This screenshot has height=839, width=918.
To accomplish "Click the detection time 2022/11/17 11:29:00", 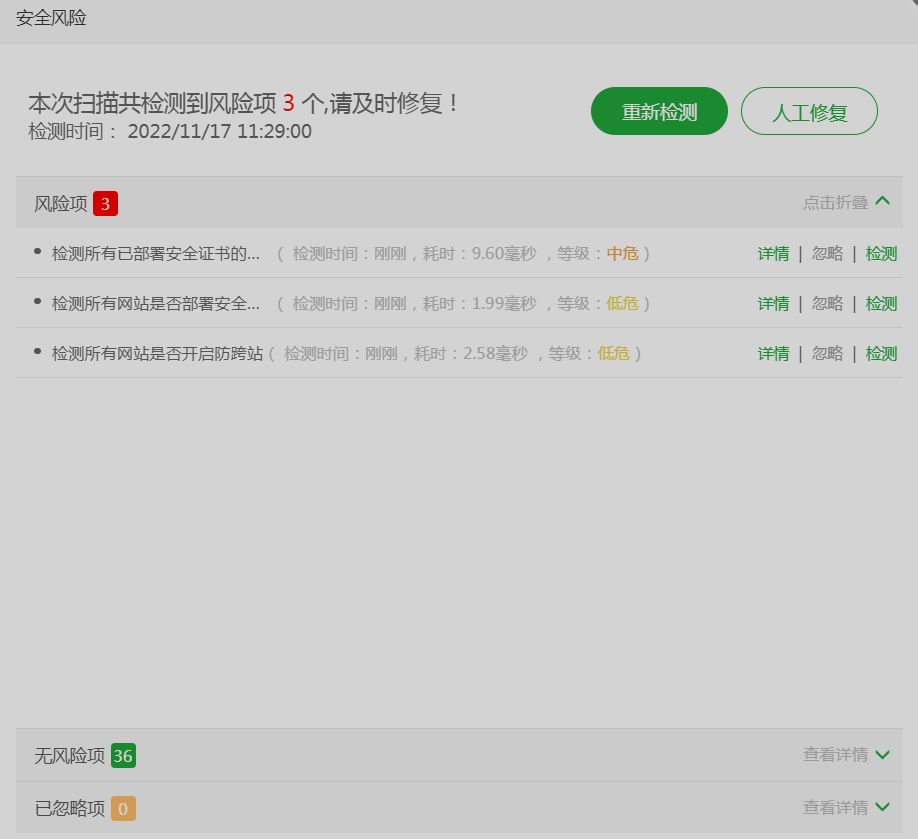I will (x=220, y=131).
